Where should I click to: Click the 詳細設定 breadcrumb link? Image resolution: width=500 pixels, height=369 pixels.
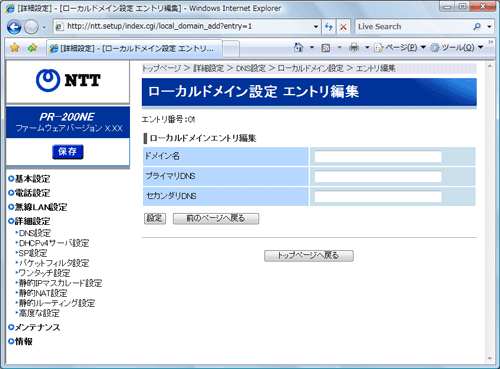pos(208,68)
